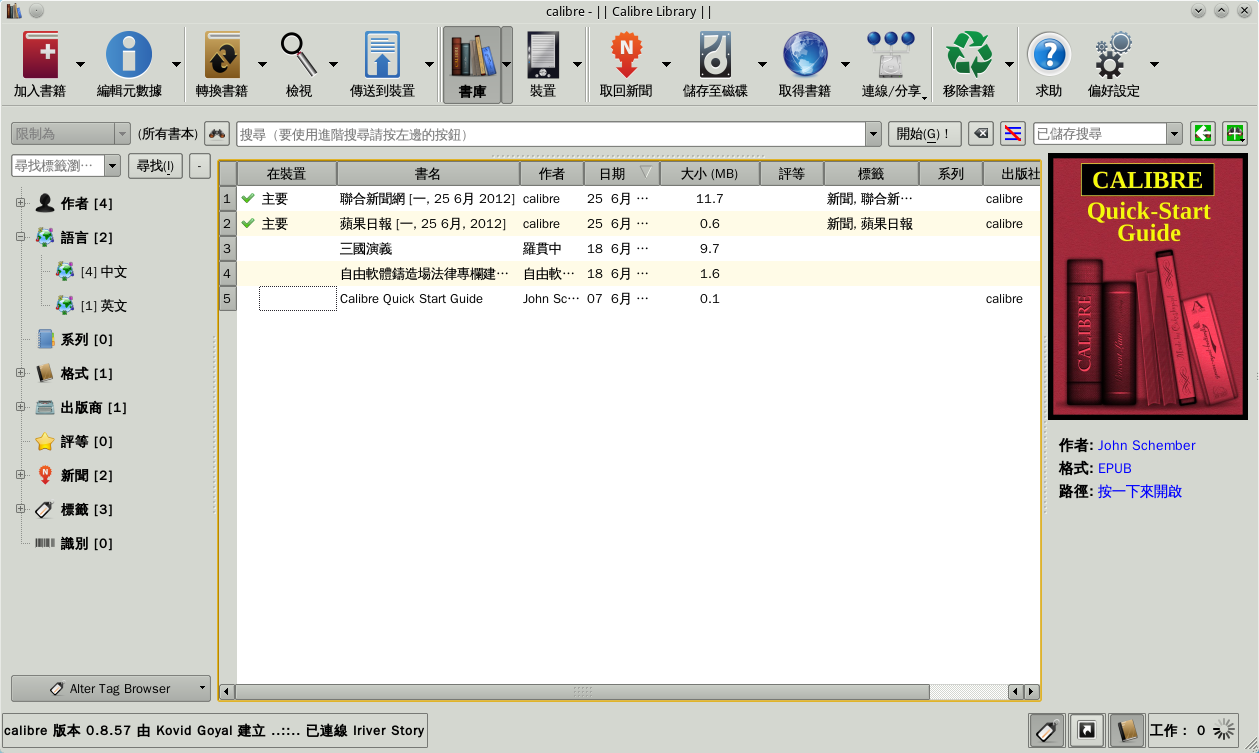Expand the 格式 [1] tree node
The image size is (1259, 753).
[x=20, y=373]
